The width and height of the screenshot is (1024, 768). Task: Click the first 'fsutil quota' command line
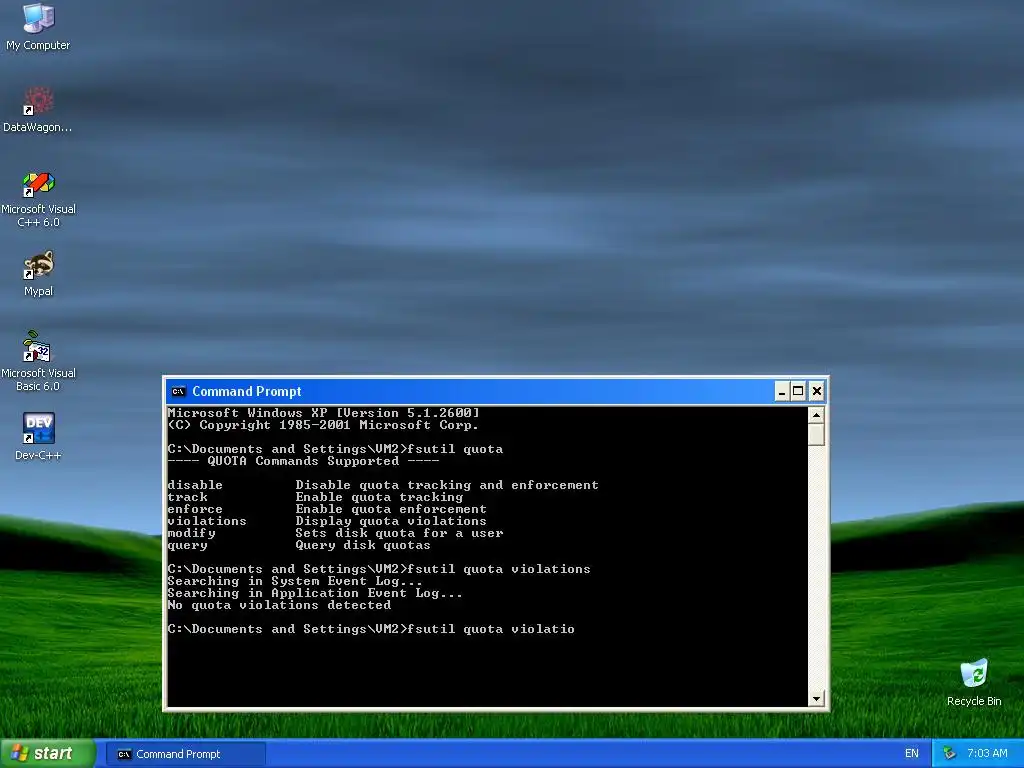tap(335, 449)
